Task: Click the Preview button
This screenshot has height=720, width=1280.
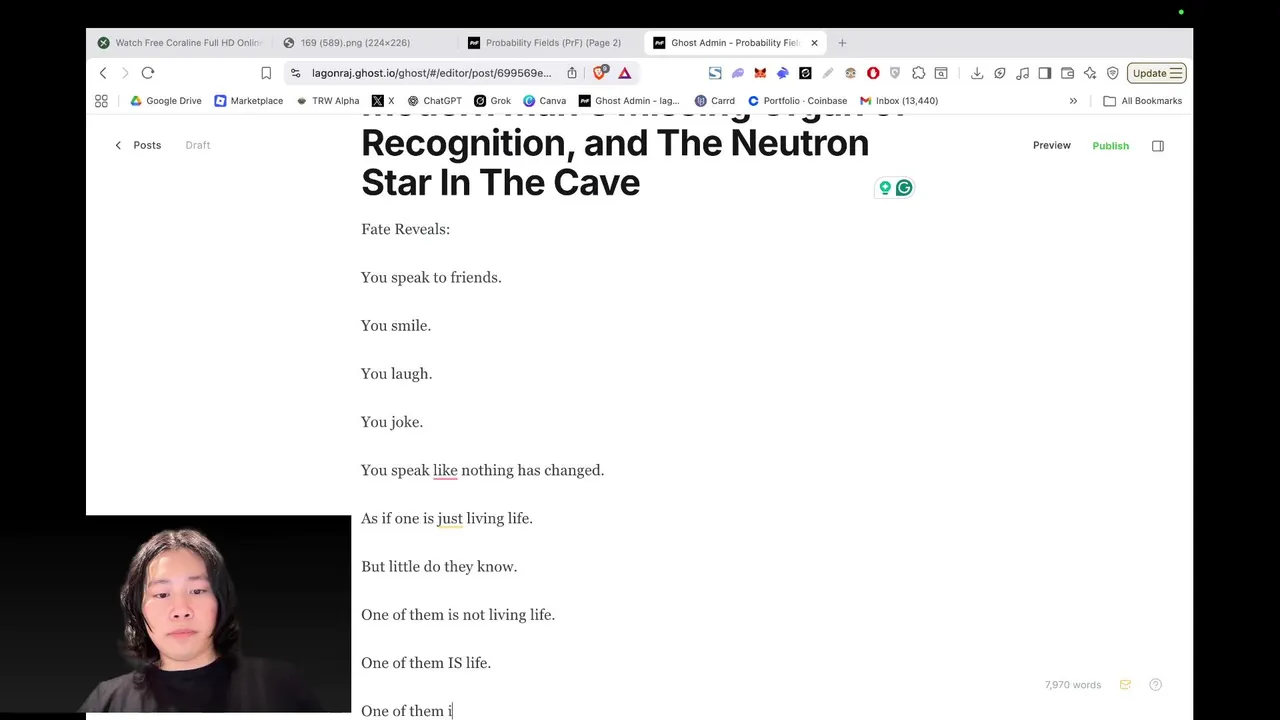Action: pyautogui.click(x=1052, y=146)
